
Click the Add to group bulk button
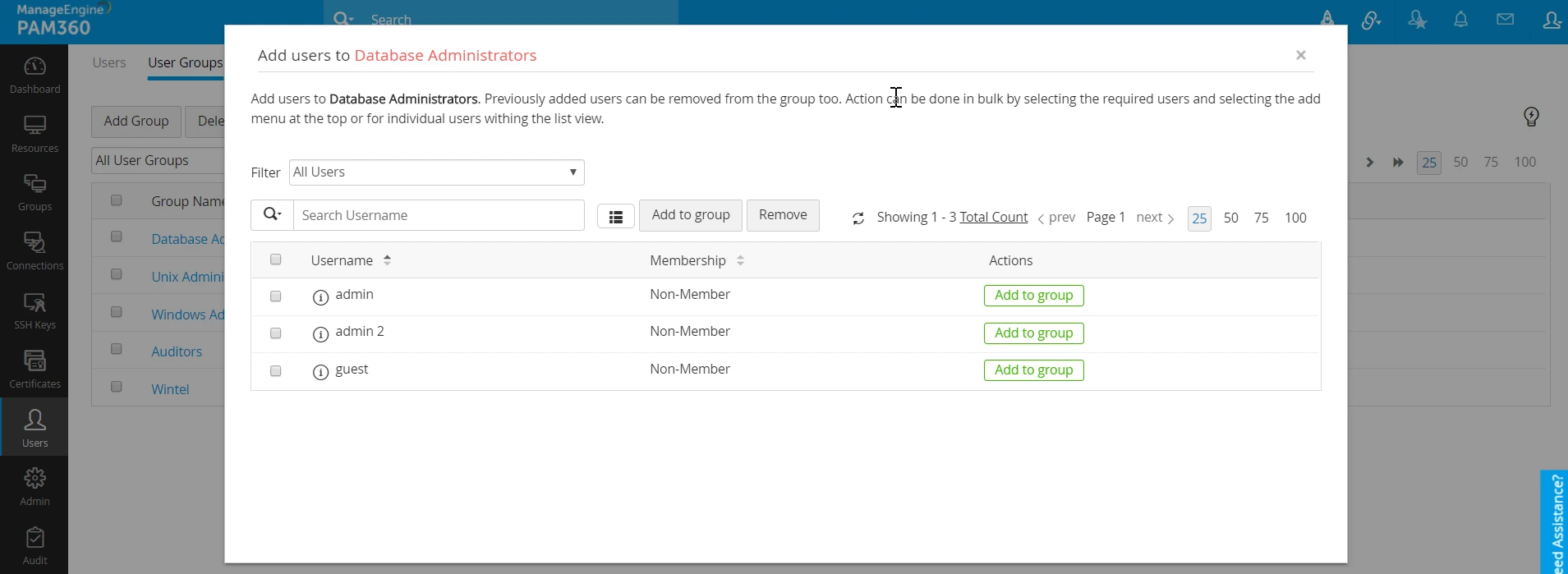click(691, 215)
